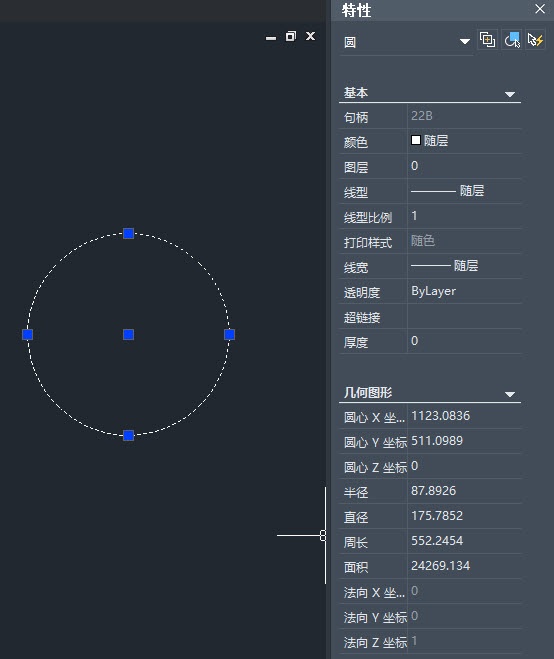The image size is (554, 659).
Task: Select the 线型 随层 field
Action: click(x=464, y=191)
